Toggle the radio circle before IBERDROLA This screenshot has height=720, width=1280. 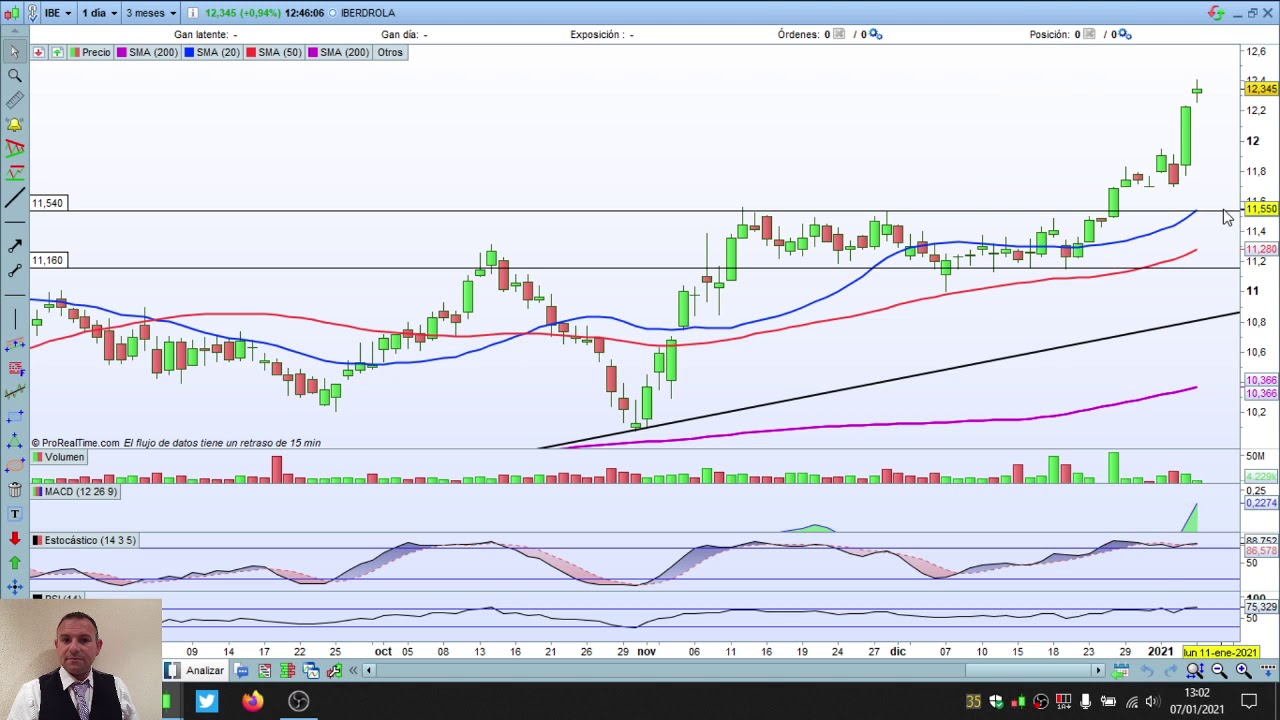click(x=332, y=13)
